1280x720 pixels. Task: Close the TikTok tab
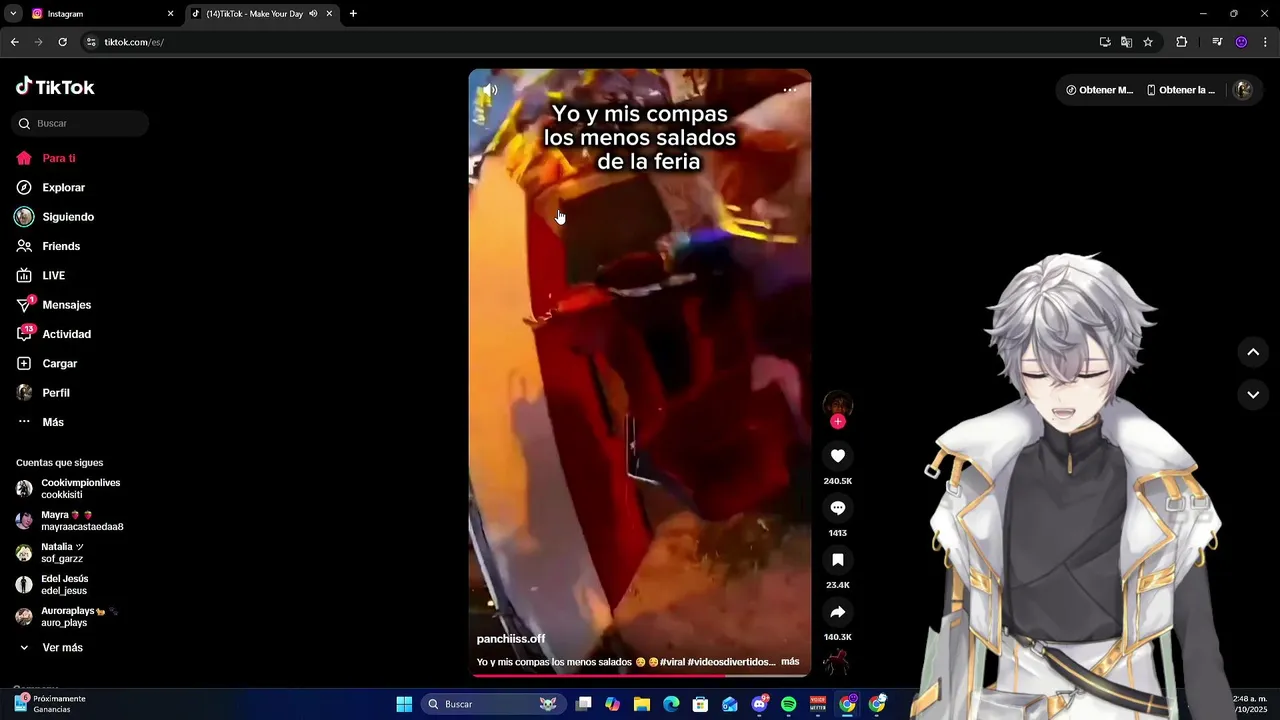point(329,14)
